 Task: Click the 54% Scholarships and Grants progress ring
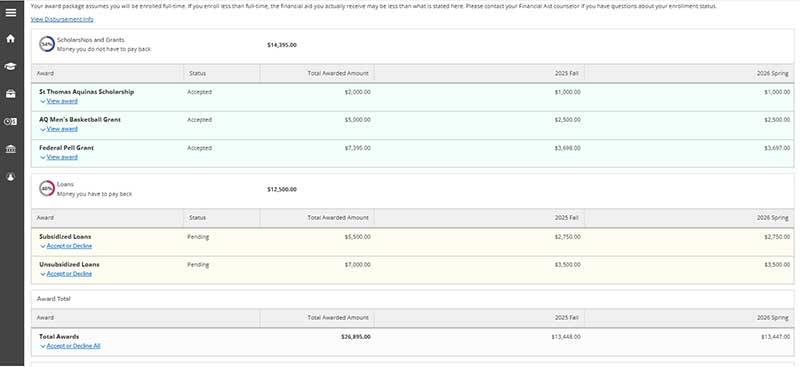47,44
